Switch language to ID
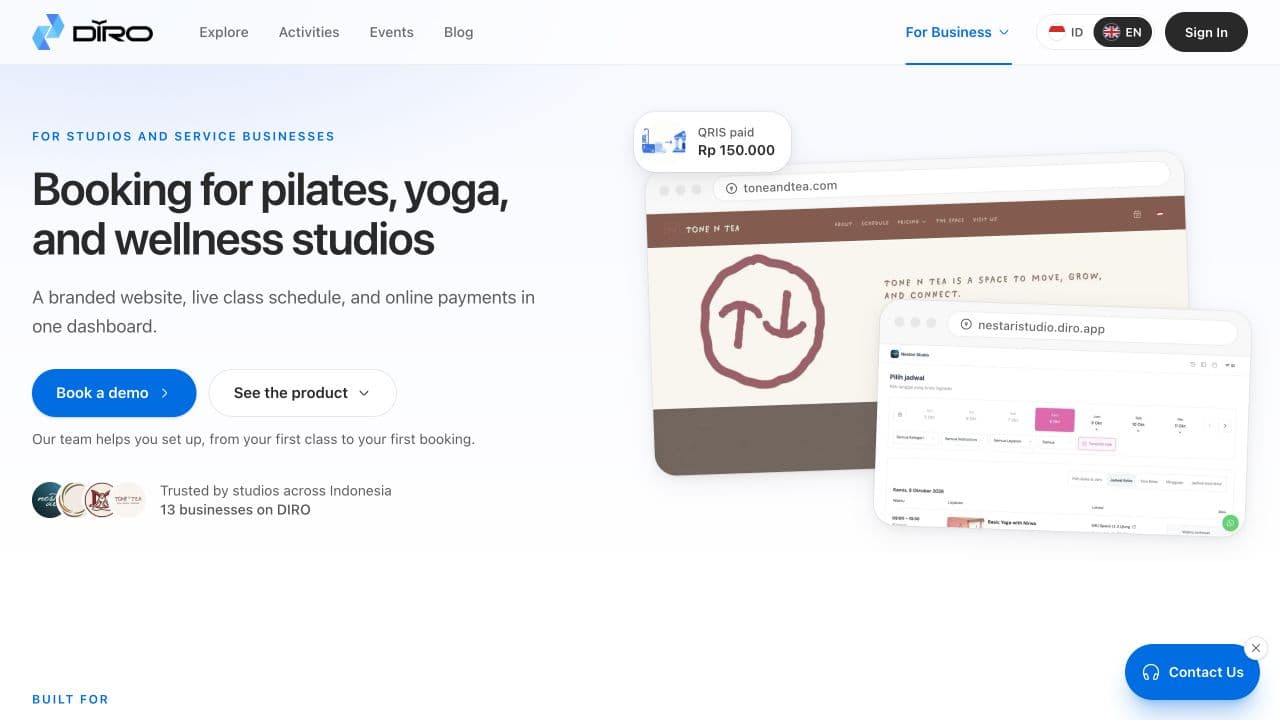The image size is (1280, 720). pos(1066,32)
